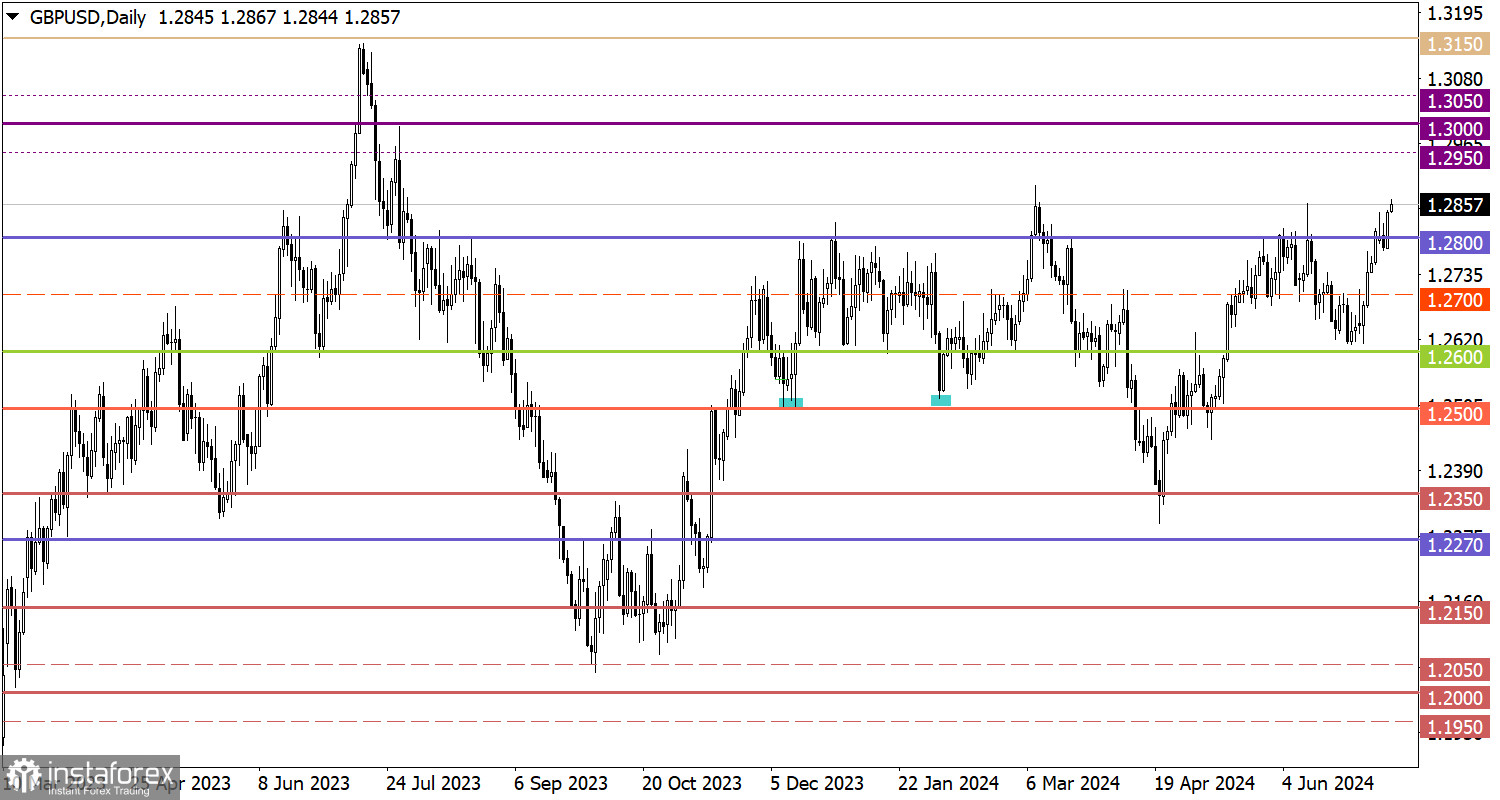
Task: Click the 1.2050 price level label
Action: [x=1455, y=669]
